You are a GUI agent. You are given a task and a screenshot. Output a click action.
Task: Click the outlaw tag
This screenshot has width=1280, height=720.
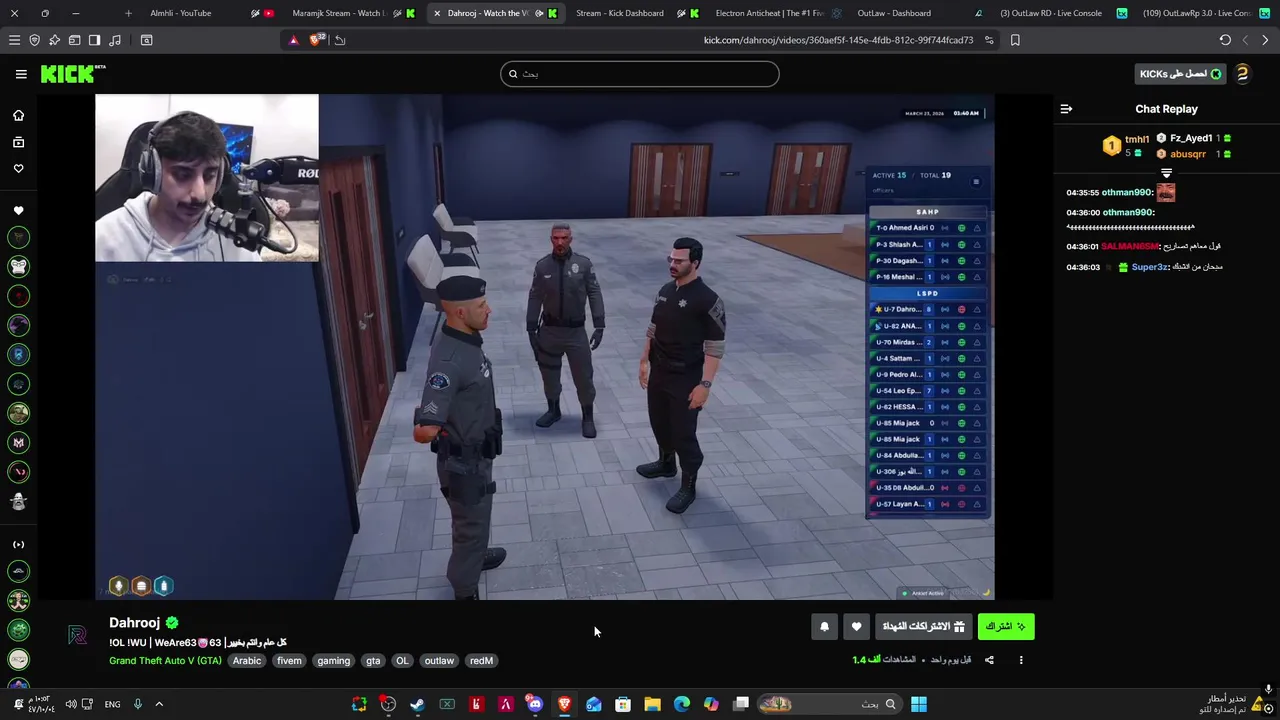[x=439, y=661]
